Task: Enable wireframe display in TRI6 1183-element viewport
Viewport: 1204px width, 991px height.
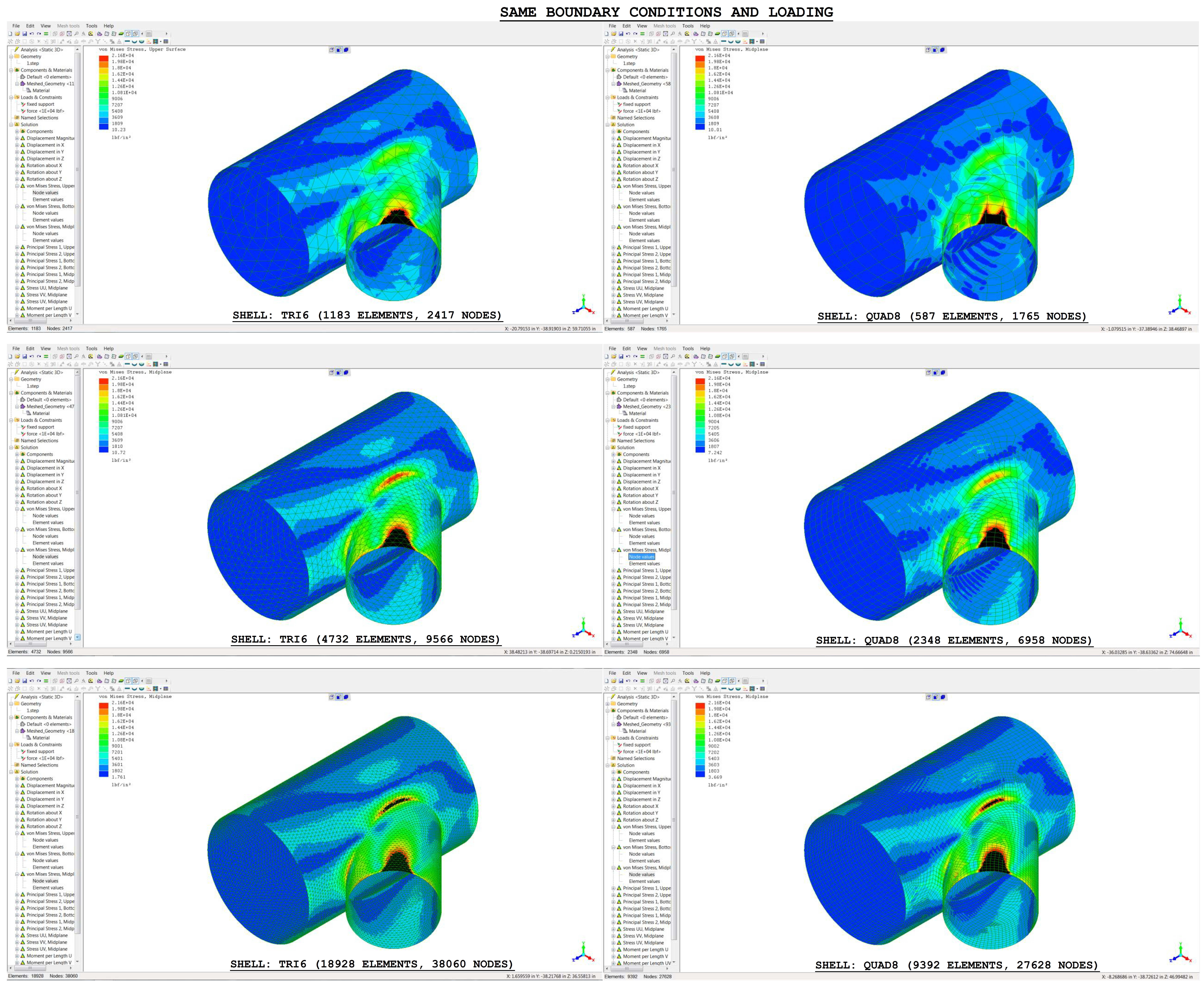Action: click(x=332, y=50)
